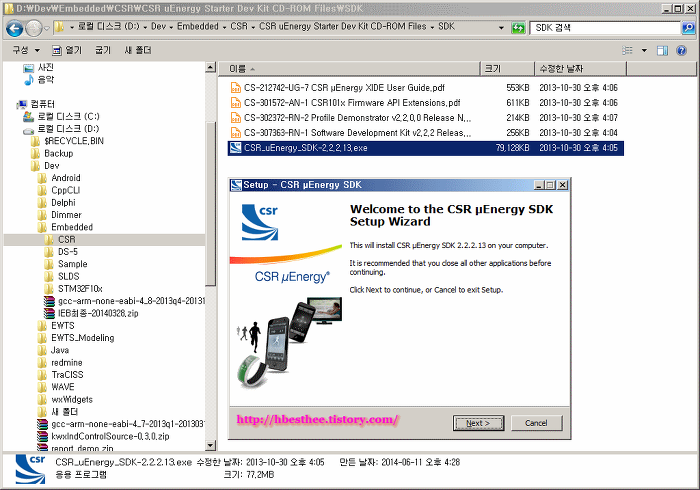This screenshot has height=490, width=700.
Task: Click PDF icon of xIDE User Guide
Action: point(235,87)
